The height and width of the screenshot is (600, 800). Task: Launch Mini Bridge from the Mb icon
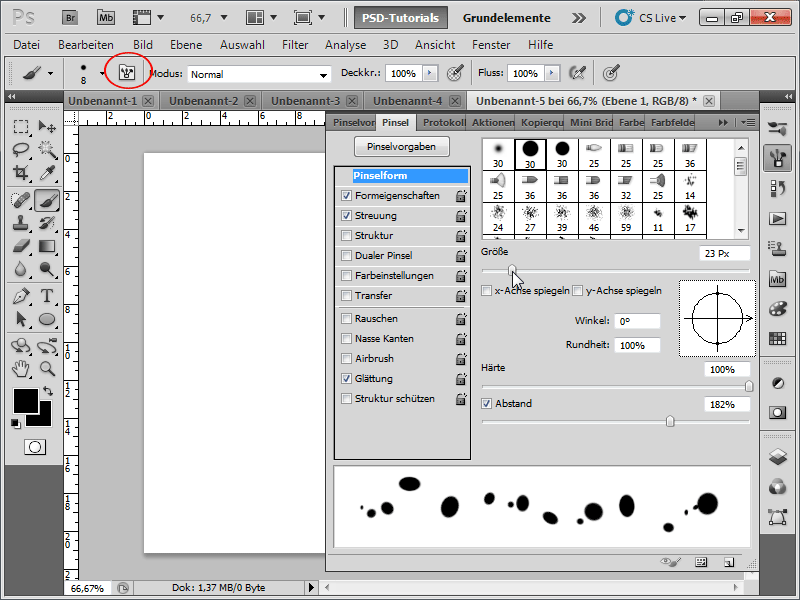pos(106,18)
